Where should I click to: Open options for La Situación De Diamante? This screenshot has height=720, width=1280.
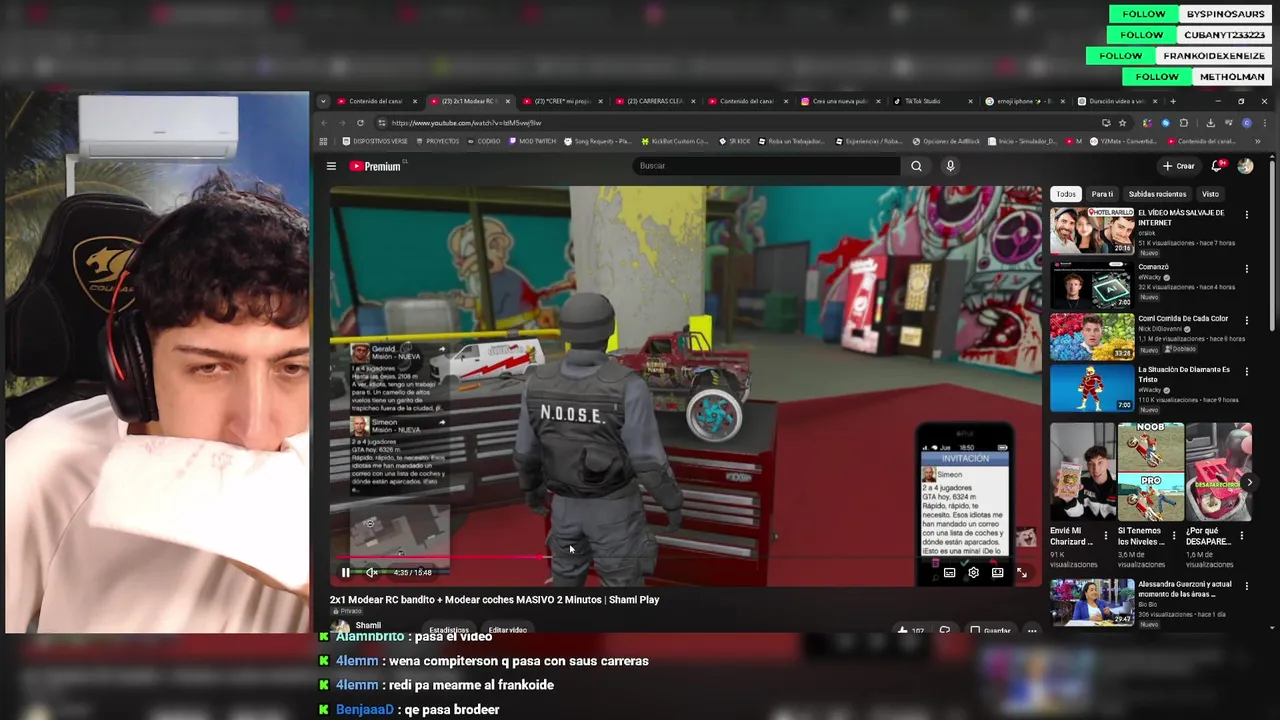point(1247,371)
